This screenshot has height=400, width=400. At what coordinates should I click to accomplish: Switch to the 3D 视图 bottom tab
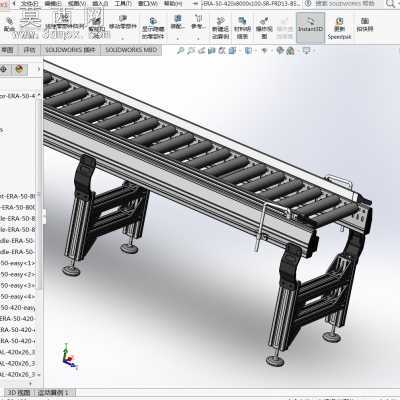19,392
